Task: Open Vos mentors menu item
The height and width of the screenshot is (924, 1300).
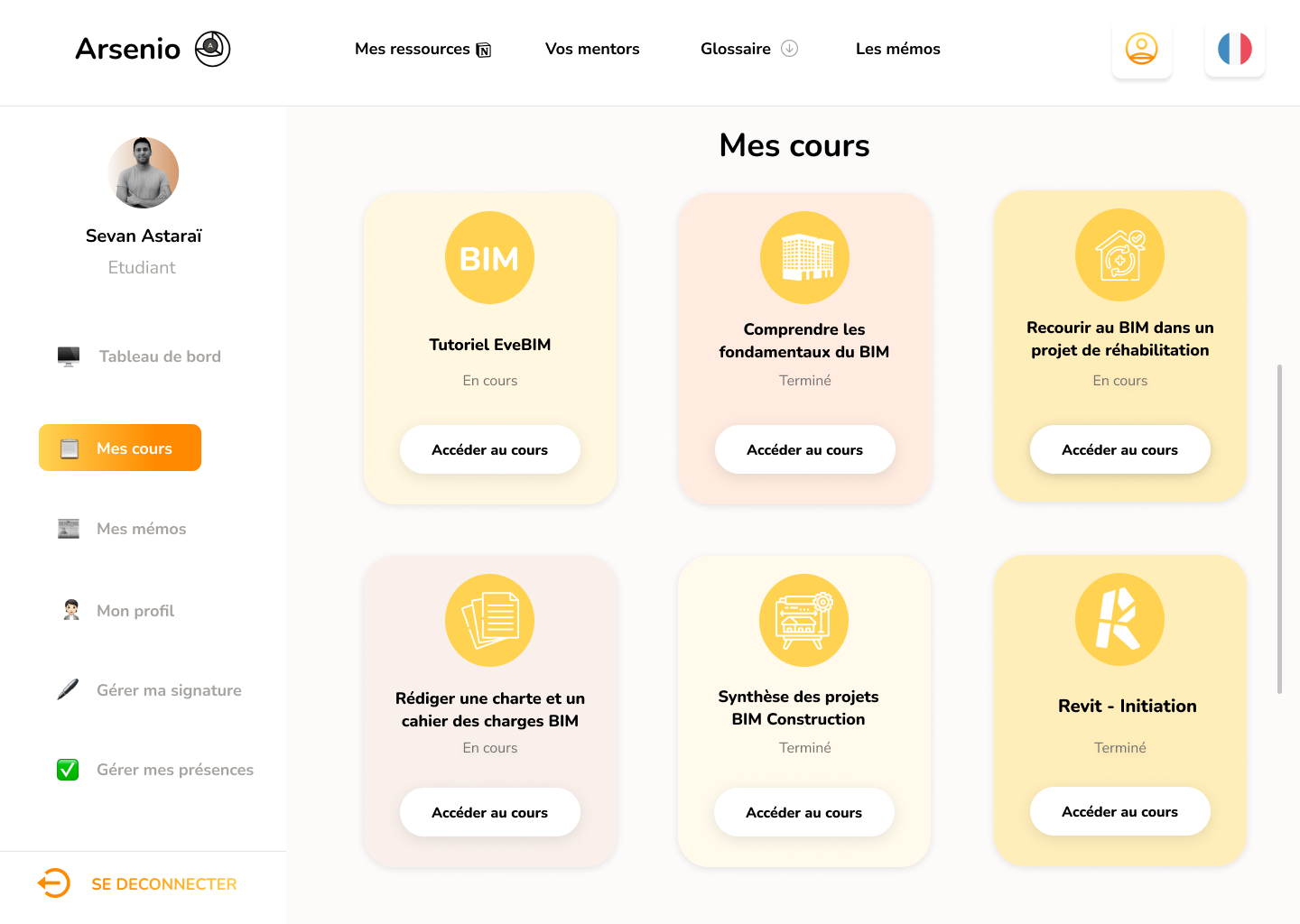Action: pos(592,49)
